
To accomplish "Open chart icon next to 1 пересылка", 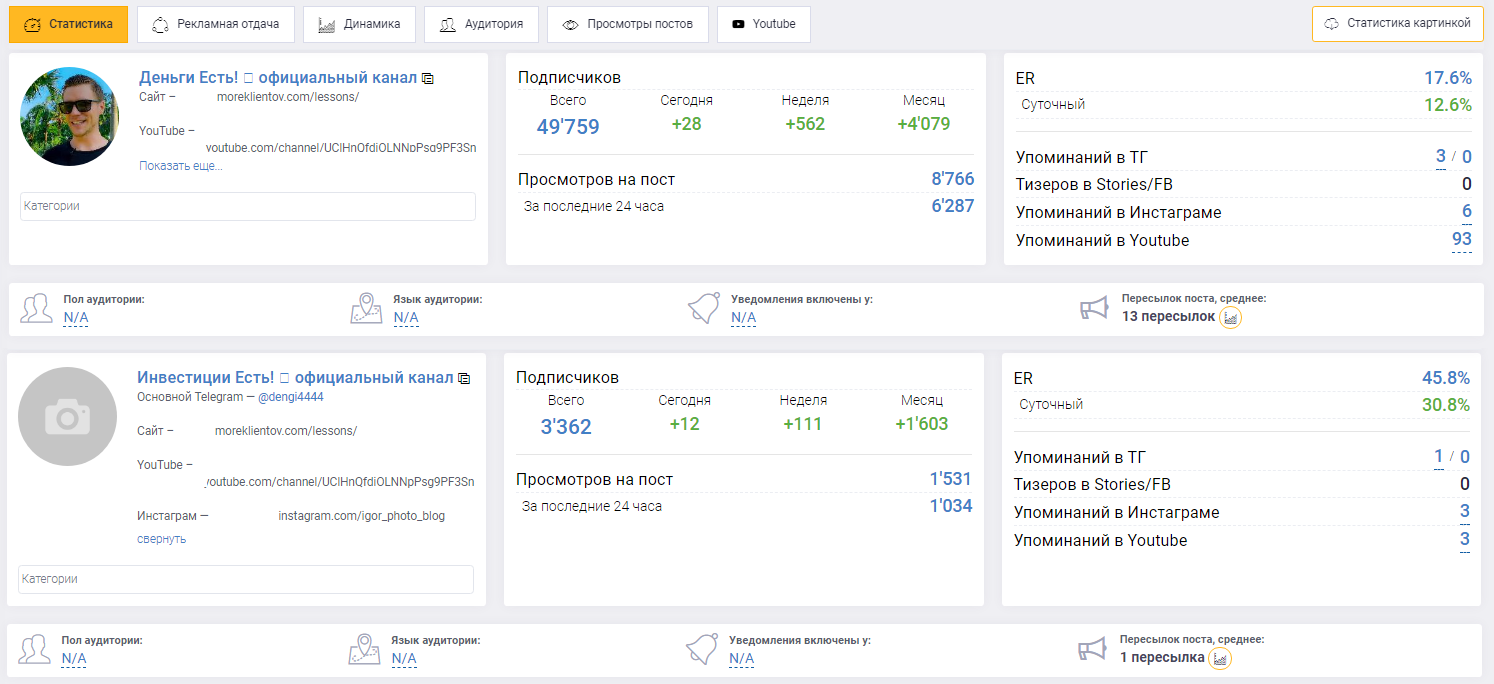I will click(x=1220, y=658).
